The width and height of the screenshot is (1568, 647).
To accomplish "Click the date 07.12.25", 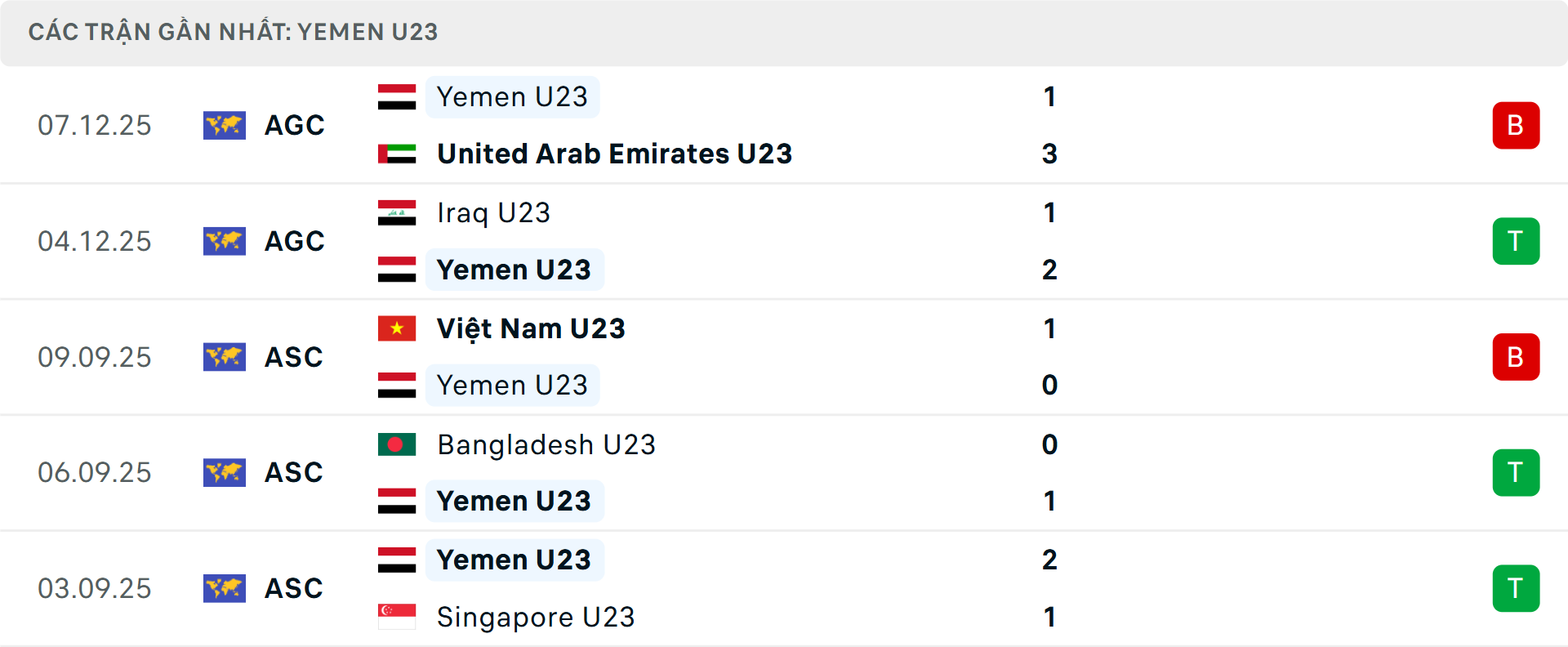I will (95, 125).
